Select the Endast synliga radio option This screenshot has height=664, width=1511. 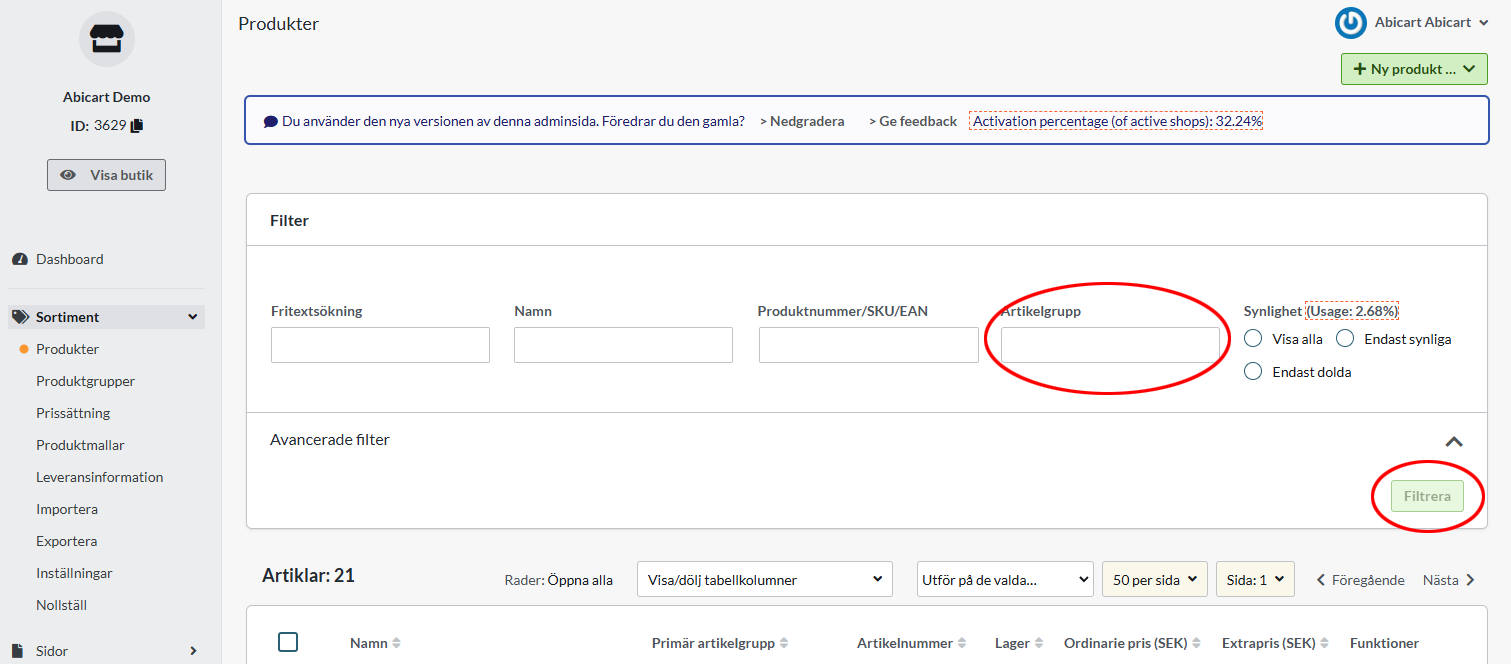[1345, 339]
